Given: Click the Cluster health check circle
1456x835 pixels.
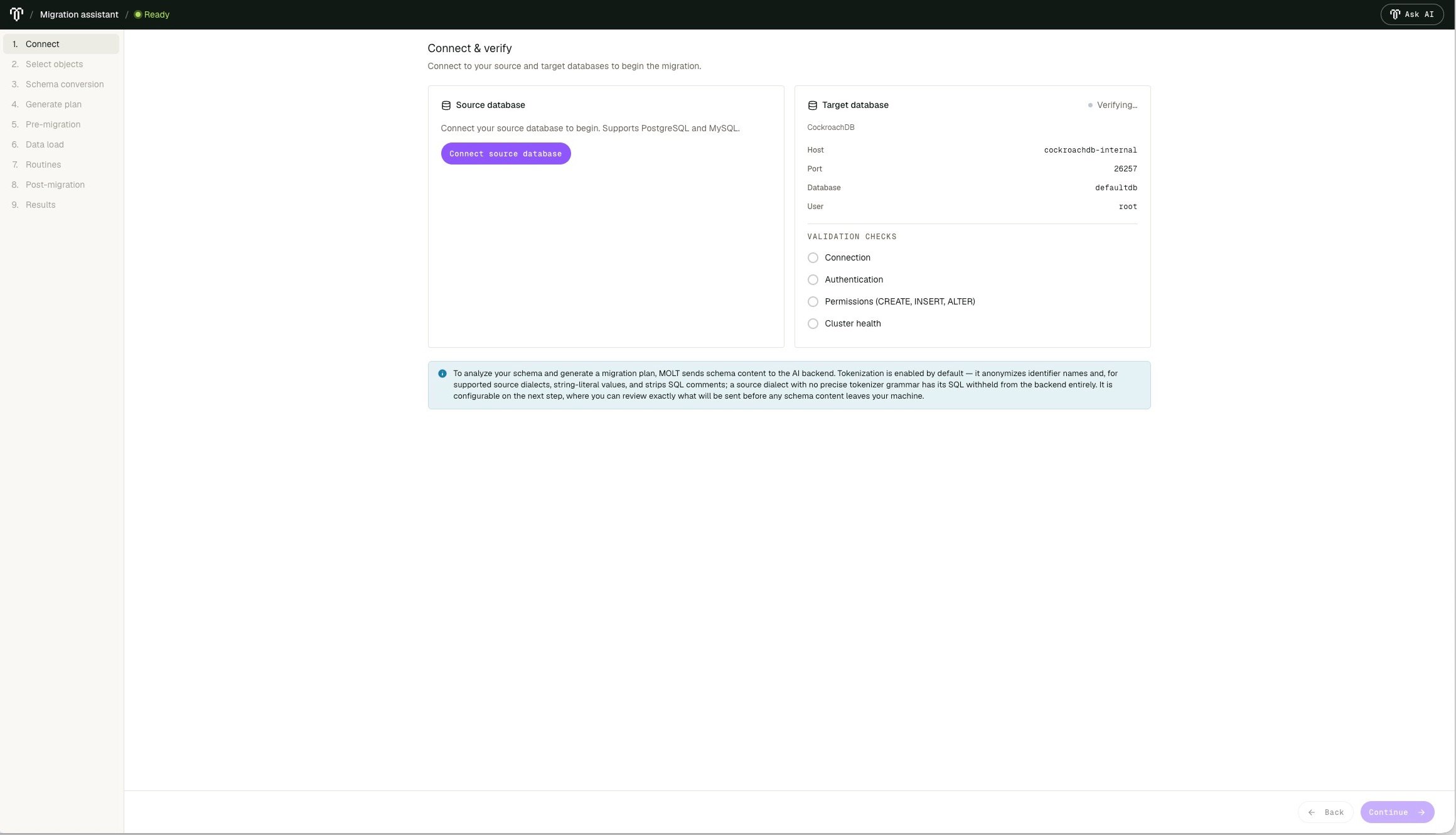Looking at the screenshot, I should click(x=813, y=323).
